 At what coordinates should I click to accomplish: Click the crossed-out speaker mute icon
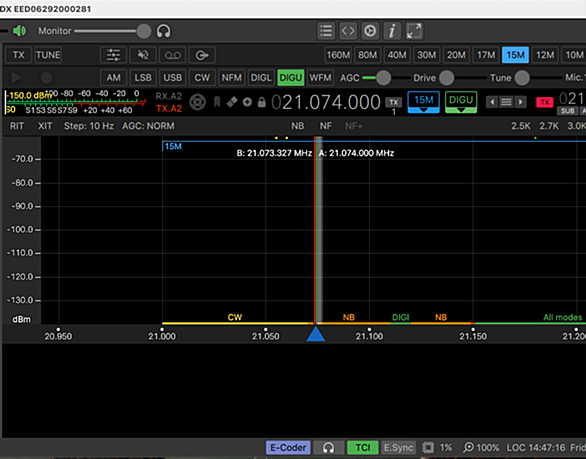(x=143, y=55)
